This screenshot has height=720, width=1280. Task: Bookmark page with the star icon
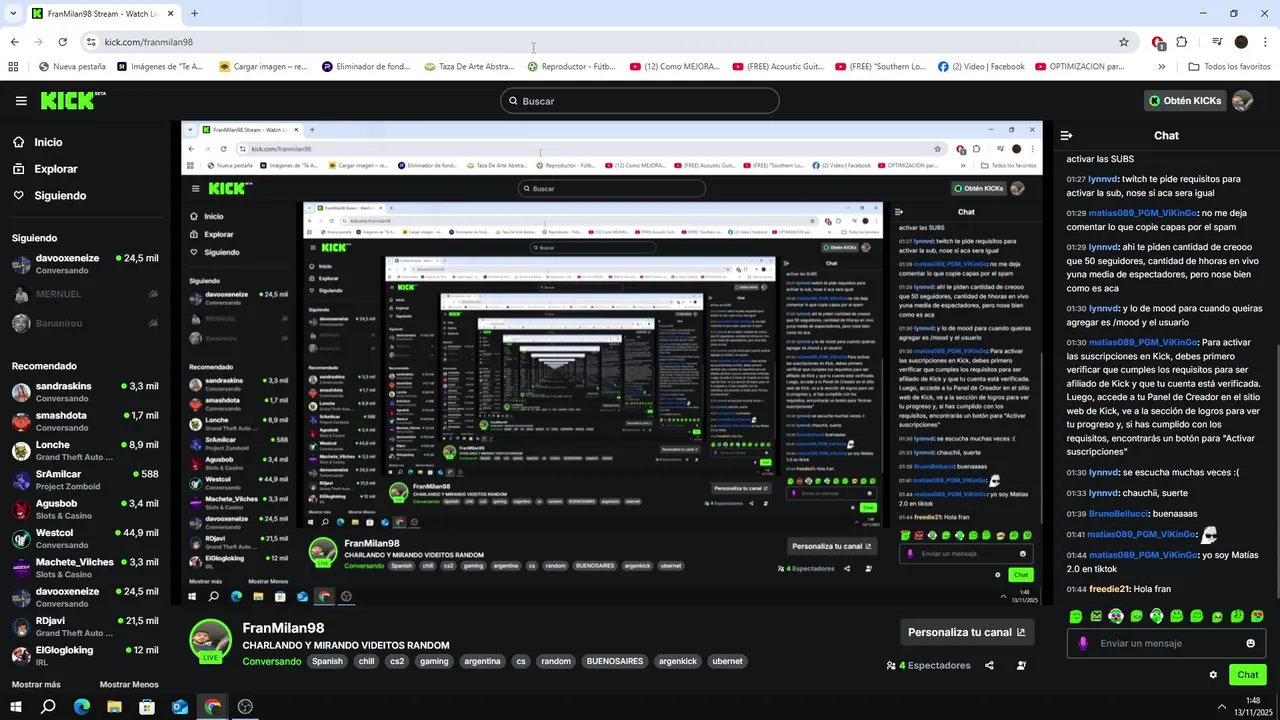tap(1124, 42)
